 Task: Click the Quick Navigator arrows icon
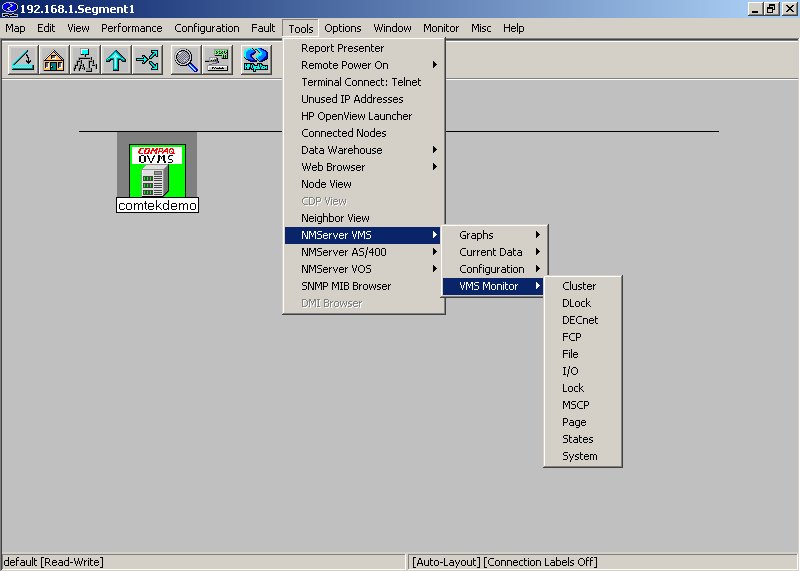(x=147, y=61)
